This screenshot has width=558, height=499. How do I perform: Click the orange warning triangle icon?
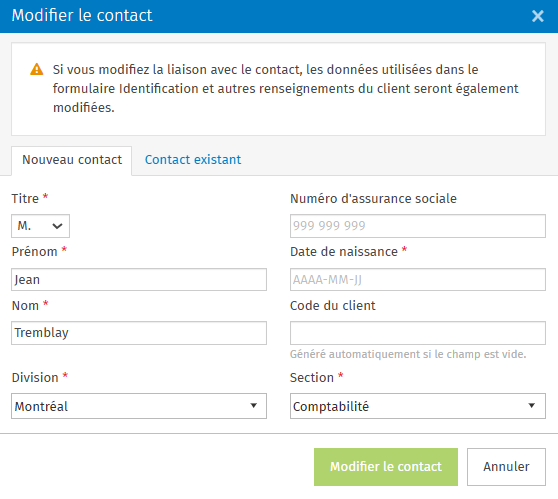pyautogui.click(x=37, y=69)
